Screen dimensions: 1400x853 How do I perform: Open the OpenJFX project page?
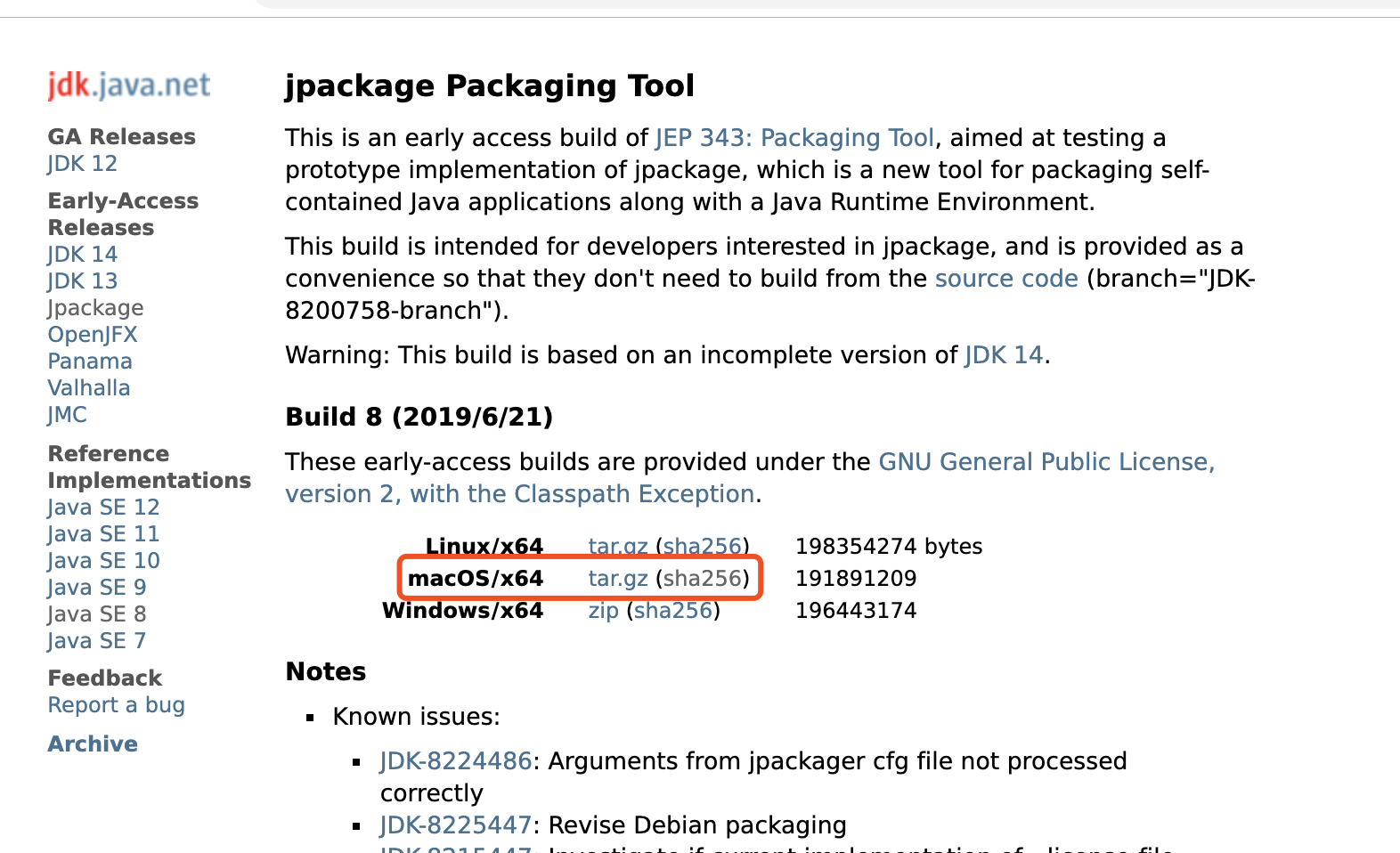point(92,334)
